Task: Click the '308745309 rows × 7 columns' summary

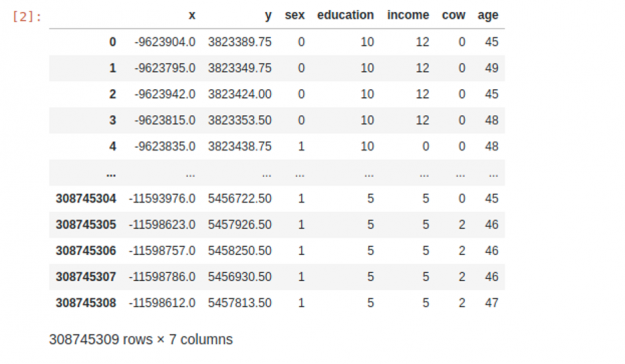Action: (x=141, y=340)
